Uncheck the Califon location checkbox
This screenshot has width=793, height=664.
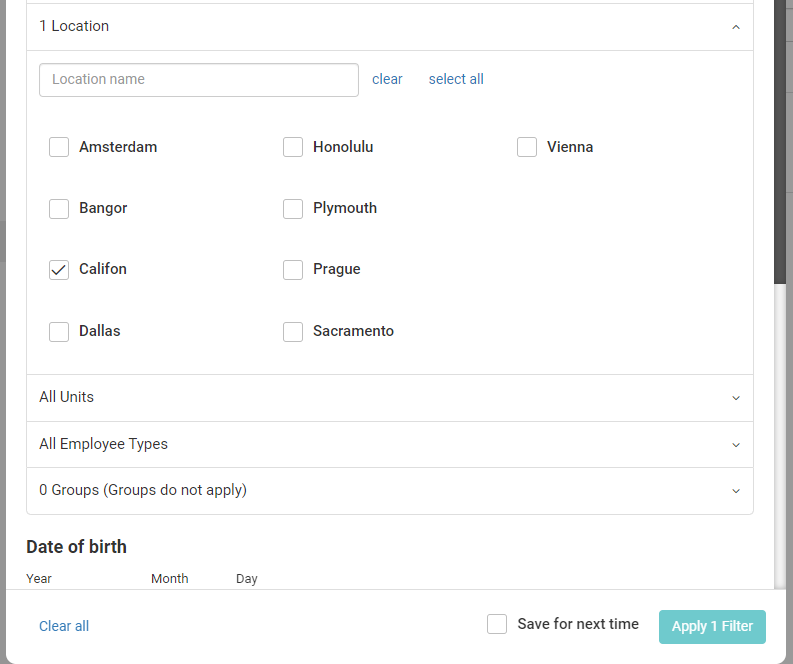click(x=59, y=270)
